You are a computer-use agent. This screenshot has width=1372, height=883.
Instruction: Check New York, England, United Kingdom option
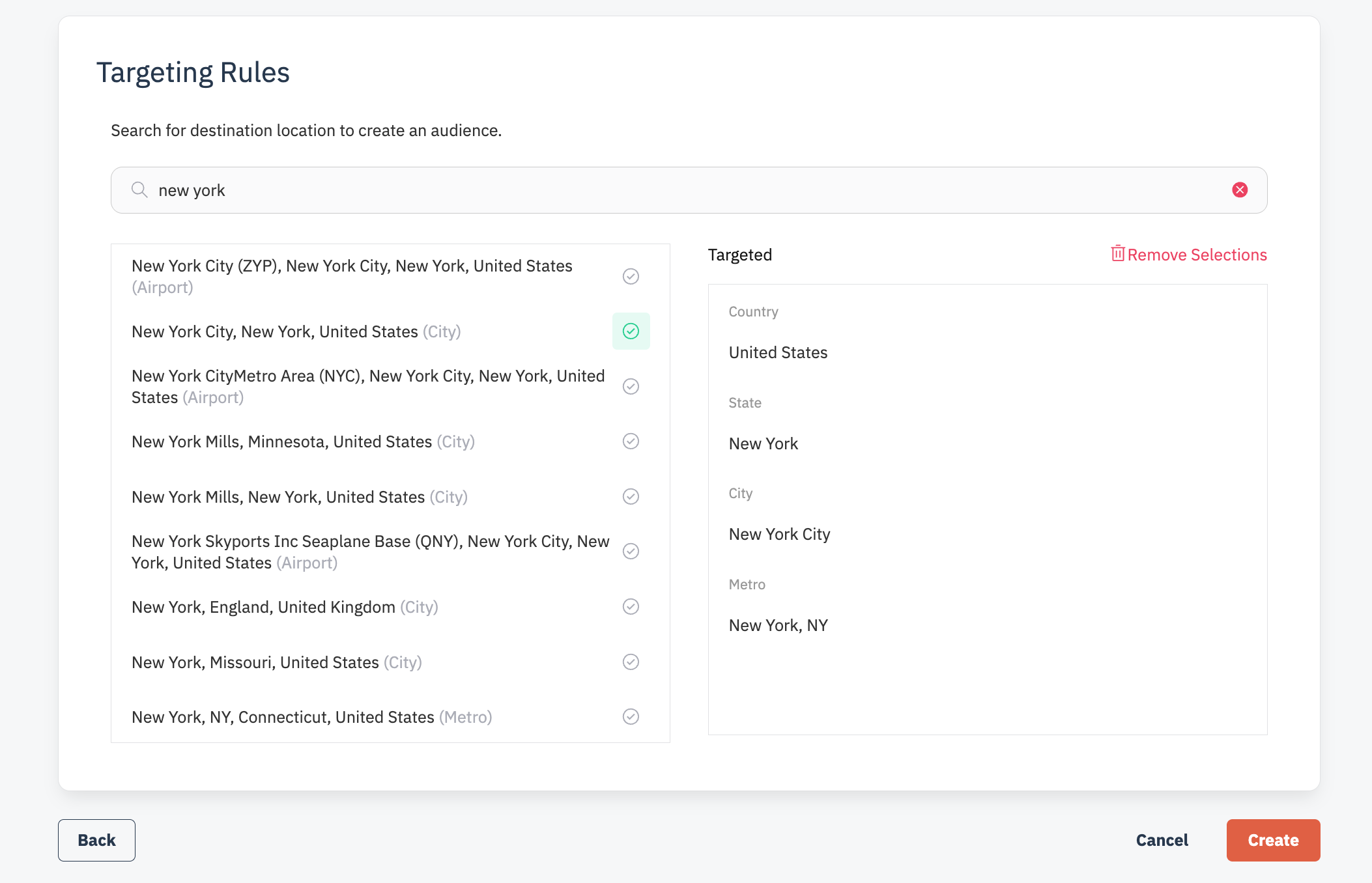(631, 607)
